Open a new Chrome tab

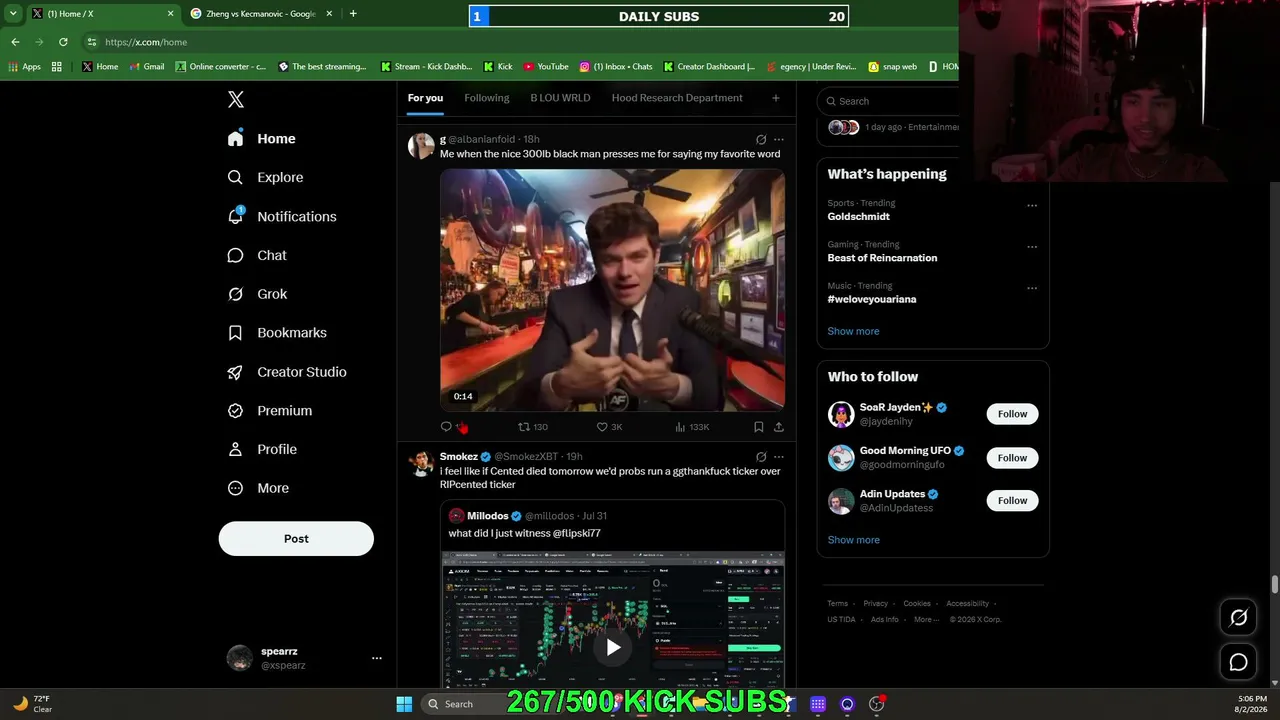pos(353,14)
